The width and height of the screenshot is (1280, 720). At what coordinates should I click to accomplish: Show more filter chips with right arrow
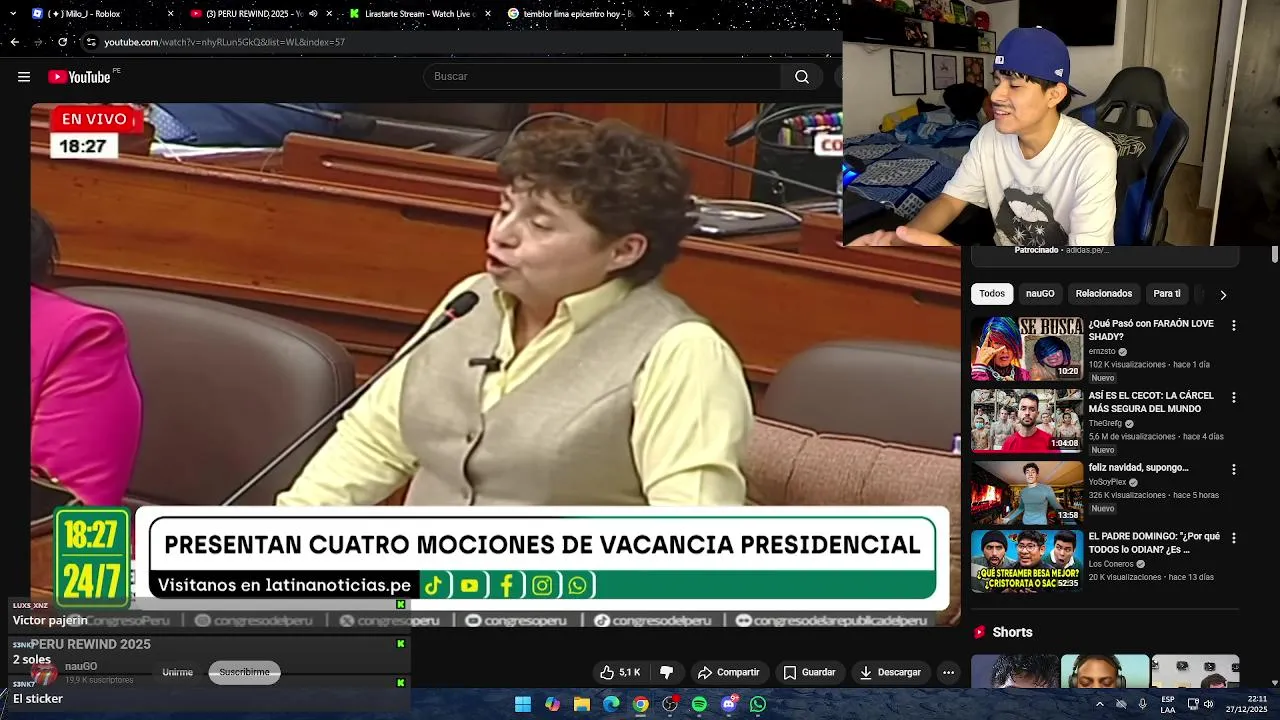tap(1222, 295)
